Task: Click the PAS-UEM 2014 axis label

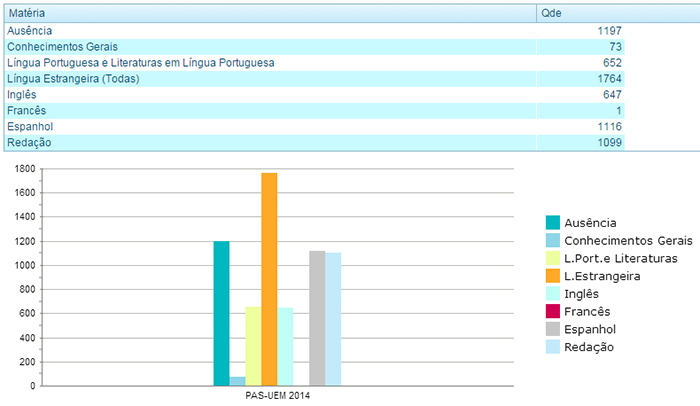Action: coord(277,395)
